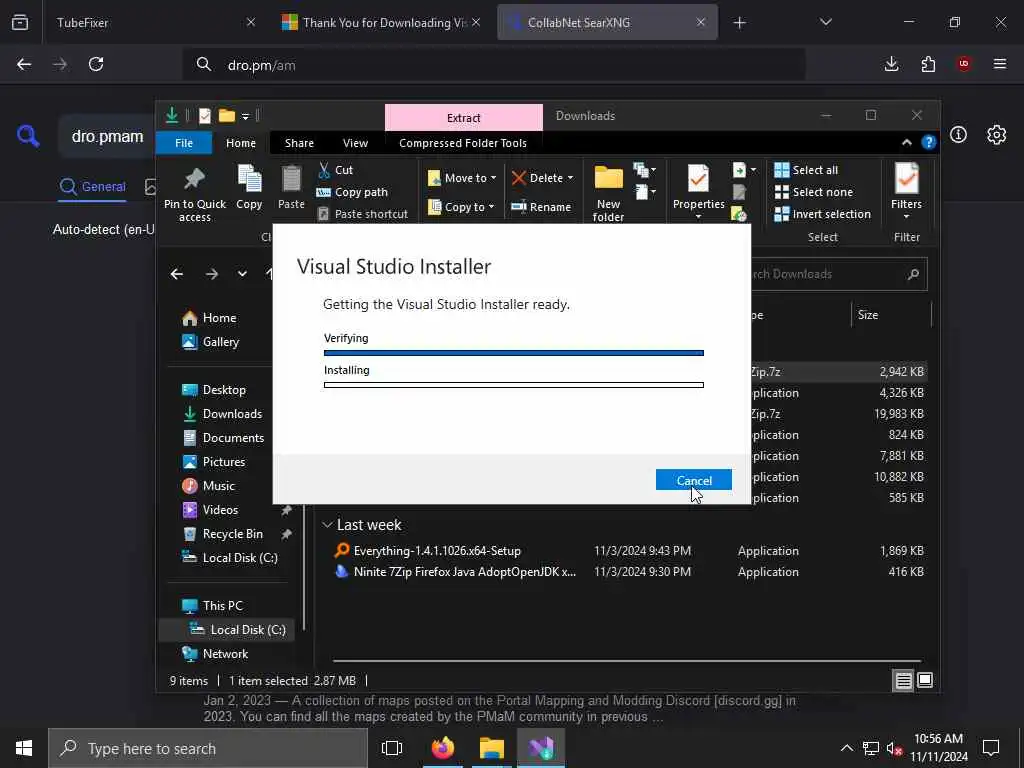Click Cut scissors in the ribbon

pyautogui.click(x=335, y=170)
